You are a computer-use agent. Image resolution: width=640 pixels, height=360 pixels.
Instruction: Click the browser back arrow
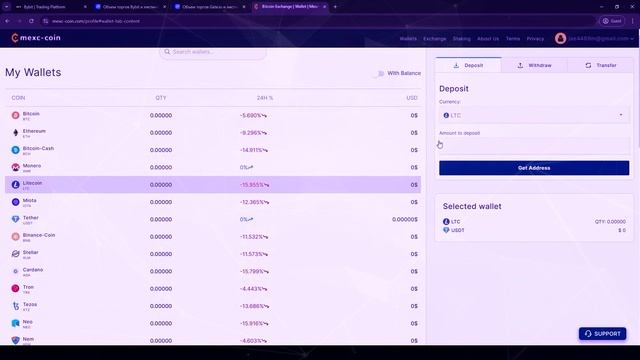7,21
